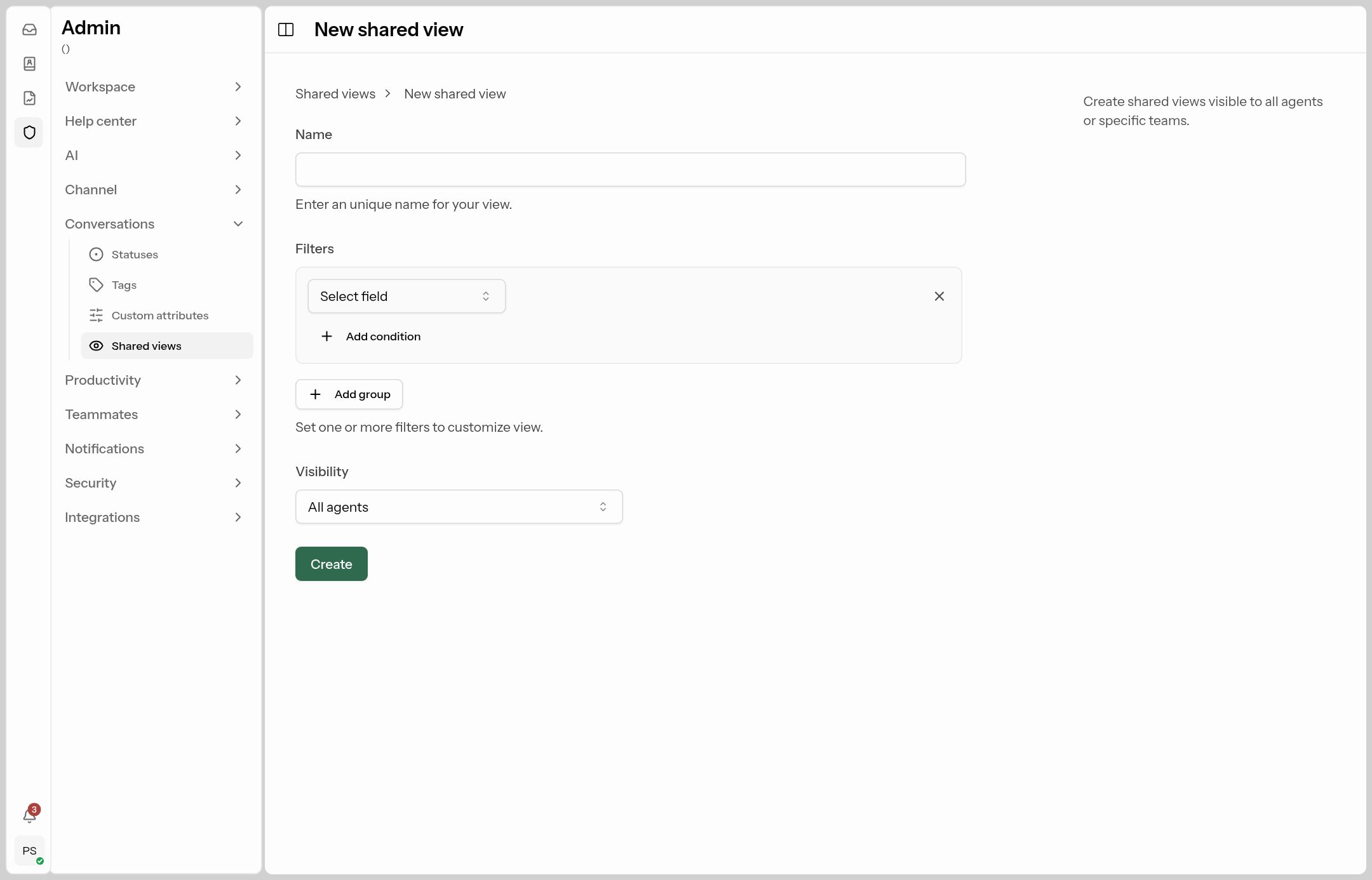
Task: Click the plus icon in Add group
Action: click(315, 394)
